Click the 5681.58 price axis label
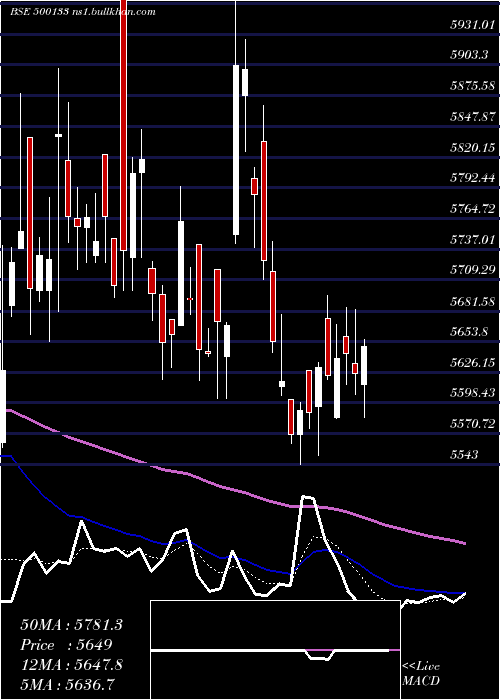The width and height of the screenshot is (500, 700). tap(473, 301)
